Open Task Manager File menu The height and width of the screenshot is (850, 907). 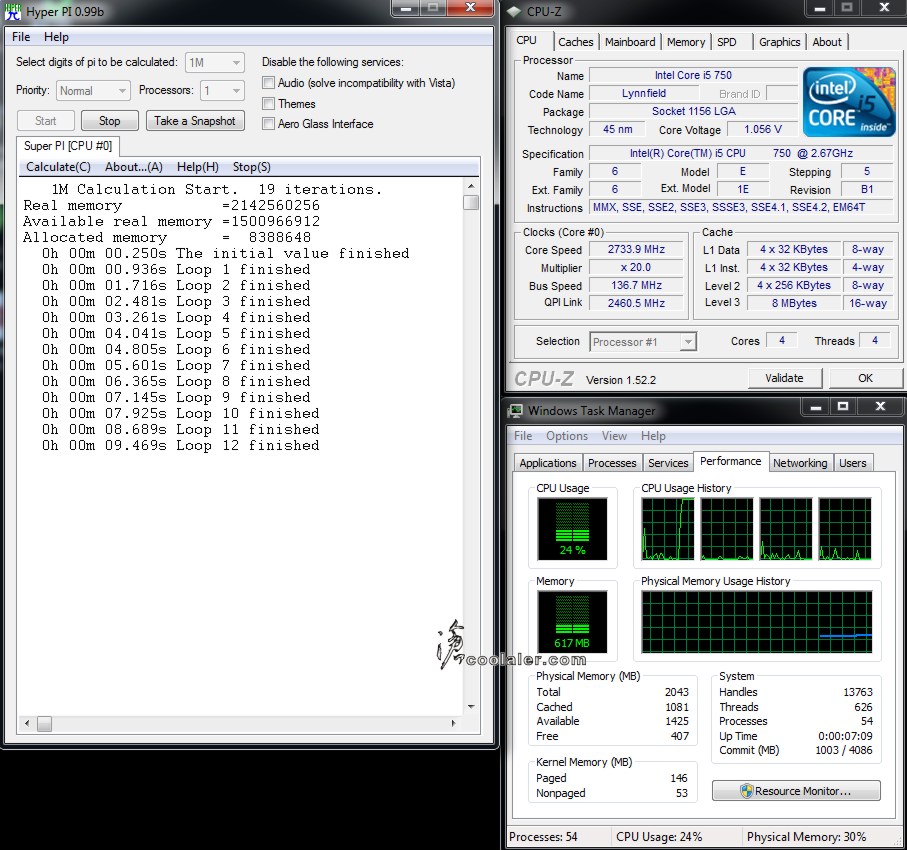tap(523, 436)
